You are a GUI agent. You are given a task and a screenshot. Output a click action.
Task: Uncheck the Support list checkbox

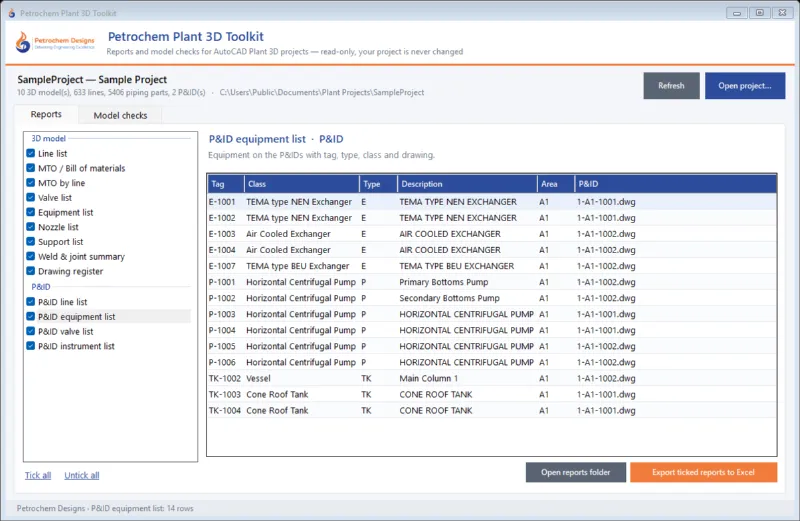click(31, 242)
